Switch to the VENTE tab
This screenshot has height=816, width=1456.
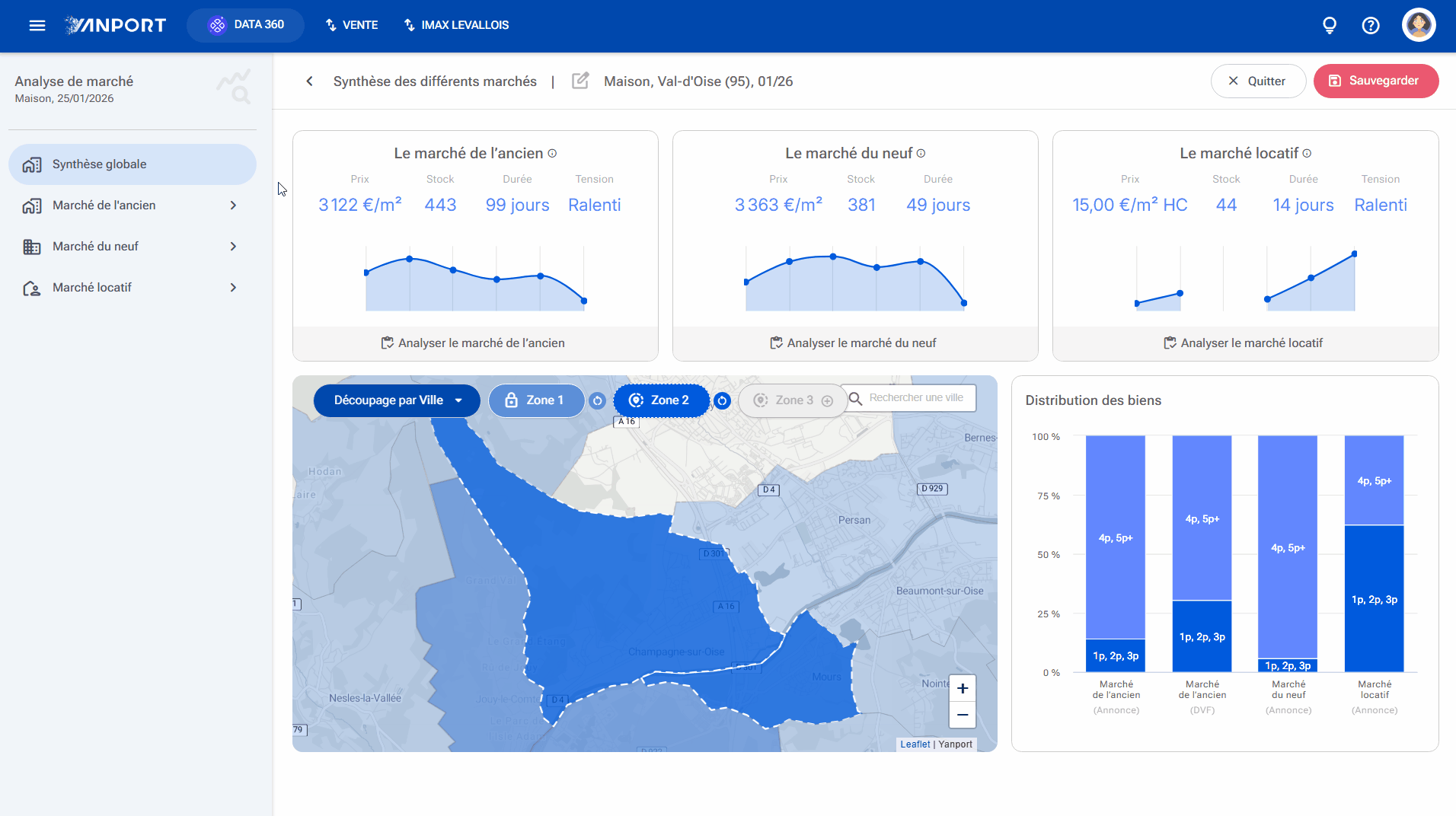[x=352, y=25]
